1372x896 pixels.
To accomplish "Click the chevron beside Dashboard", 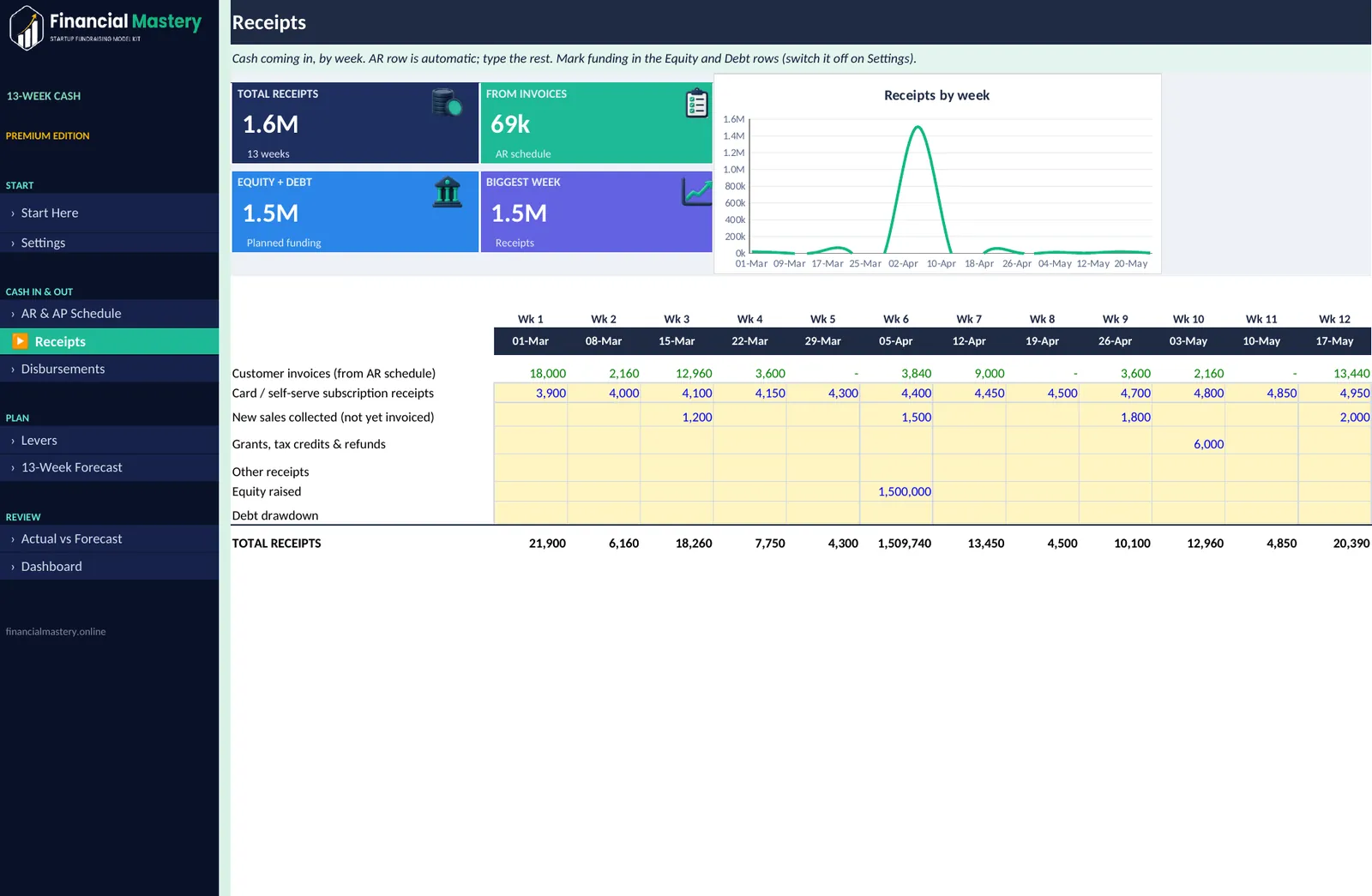I will point(13,568).
